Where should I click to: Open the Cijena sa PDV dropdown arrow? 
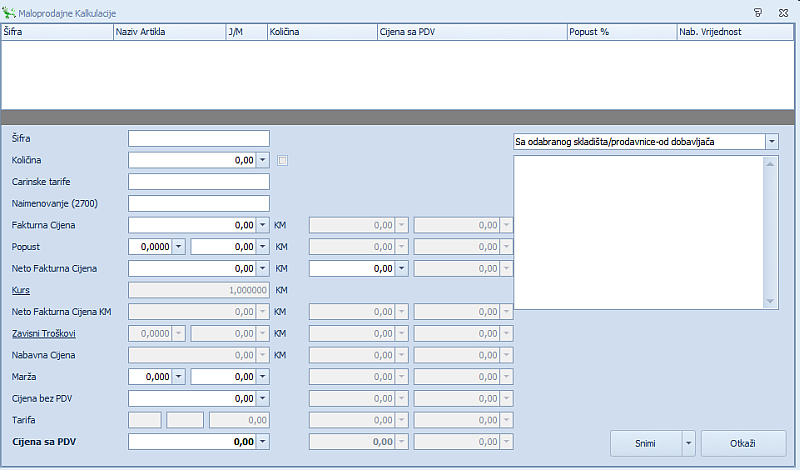point(262,442)
